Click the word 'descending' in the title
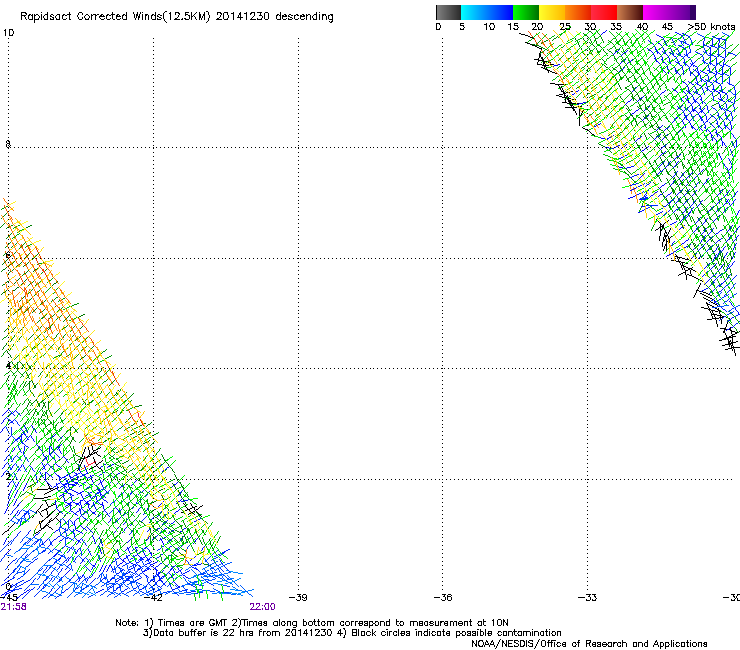740x650 pixels. tap(304, 16)
